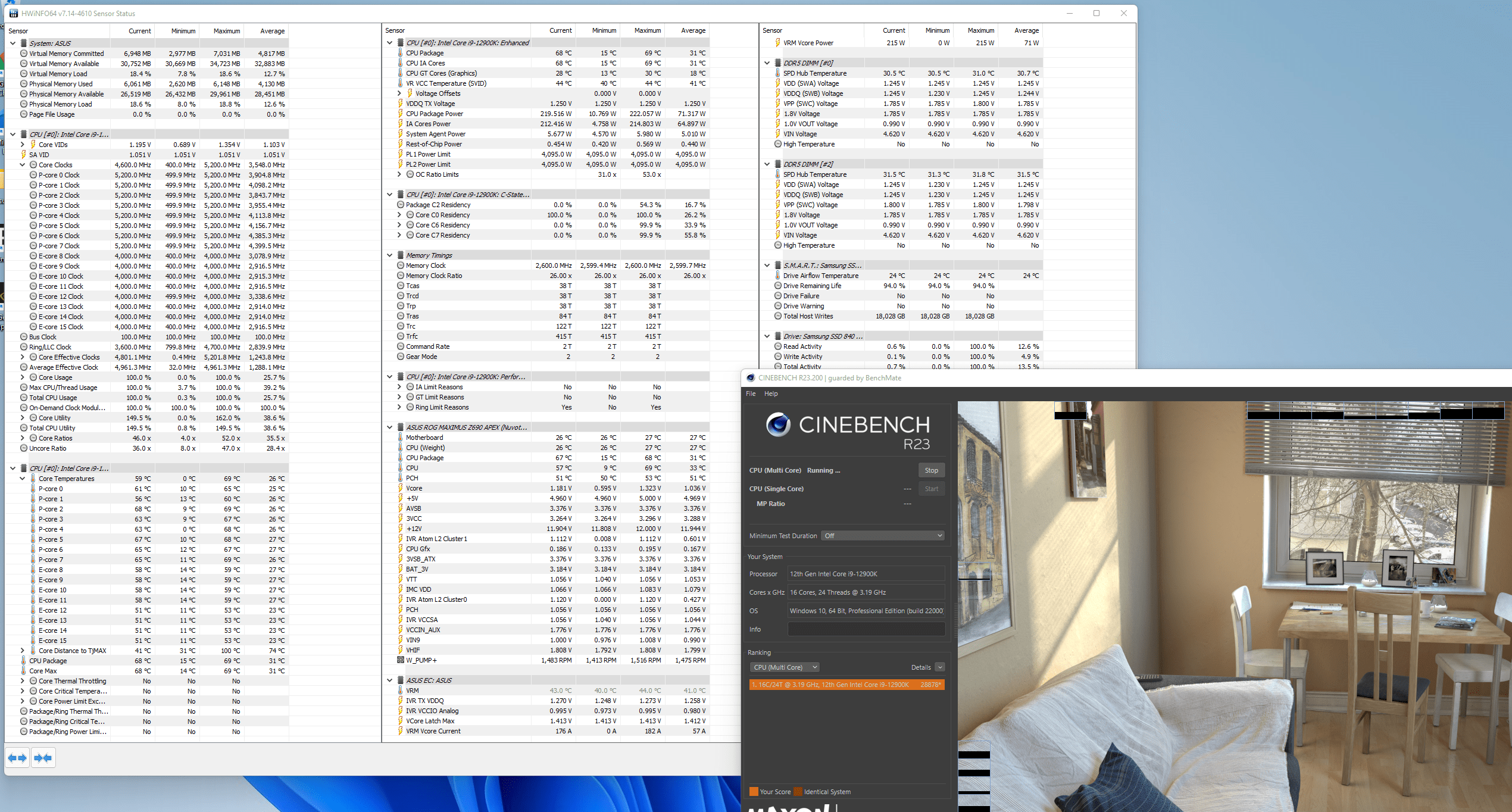Screen dimensions: 1512x812
Task: Click the Details label in Ranking section
Action: coord(920,667)
